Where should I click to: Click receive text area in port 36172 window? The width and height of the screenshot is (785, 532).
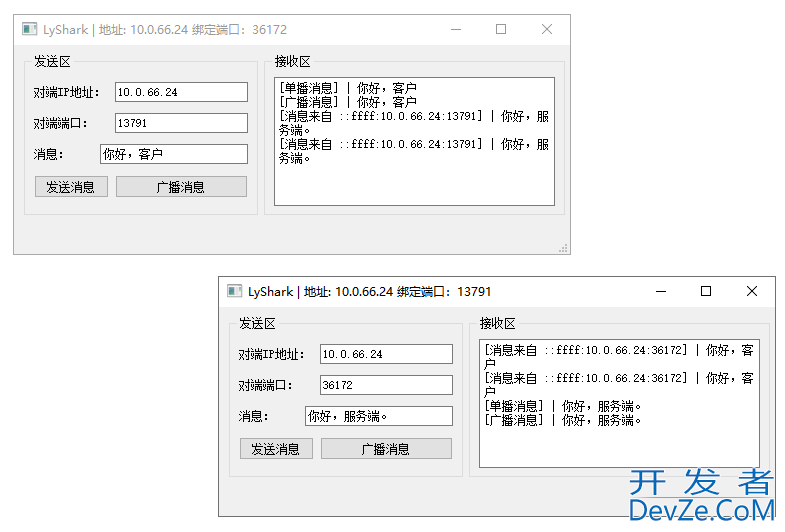pos(415,142)
